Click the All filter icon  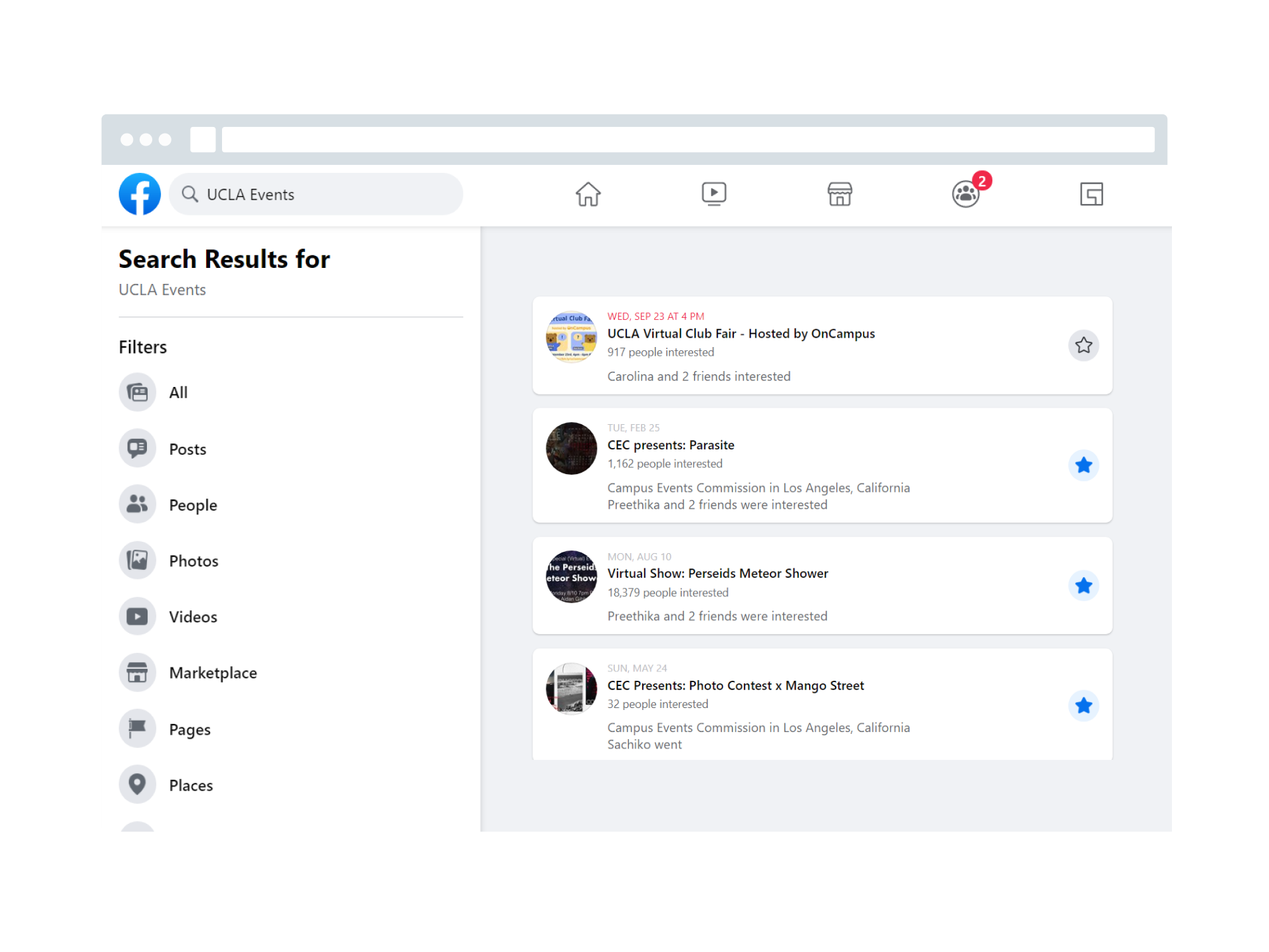(x=138, y=392)
